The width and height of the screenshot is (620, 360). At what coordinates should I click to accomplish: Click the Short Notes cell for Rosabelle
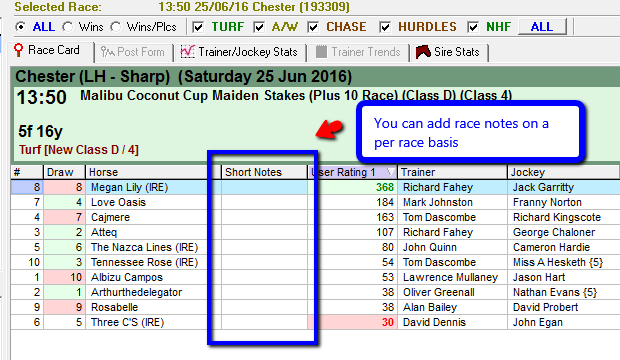[264, 307]
